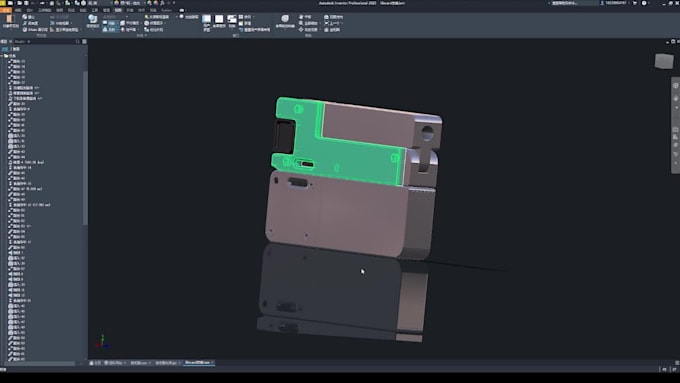Viewport: 680px width, 383px height.
Task: Open the Home document tab
Action: [x=95, y=363]
